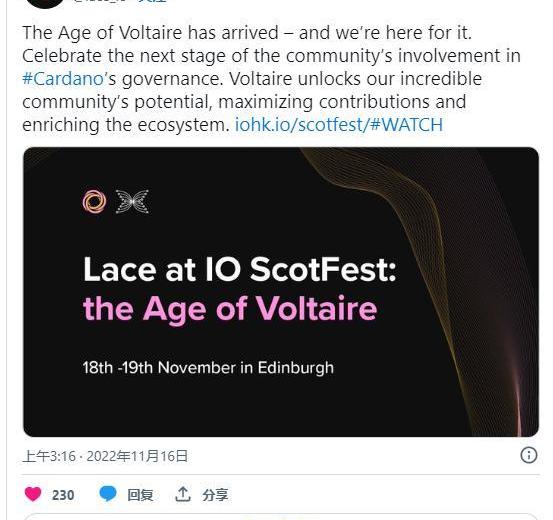Image resolution: width=553 pixels, height=520 pixels.
Task: Click the orange Lace logo in image
Action: 94,202
